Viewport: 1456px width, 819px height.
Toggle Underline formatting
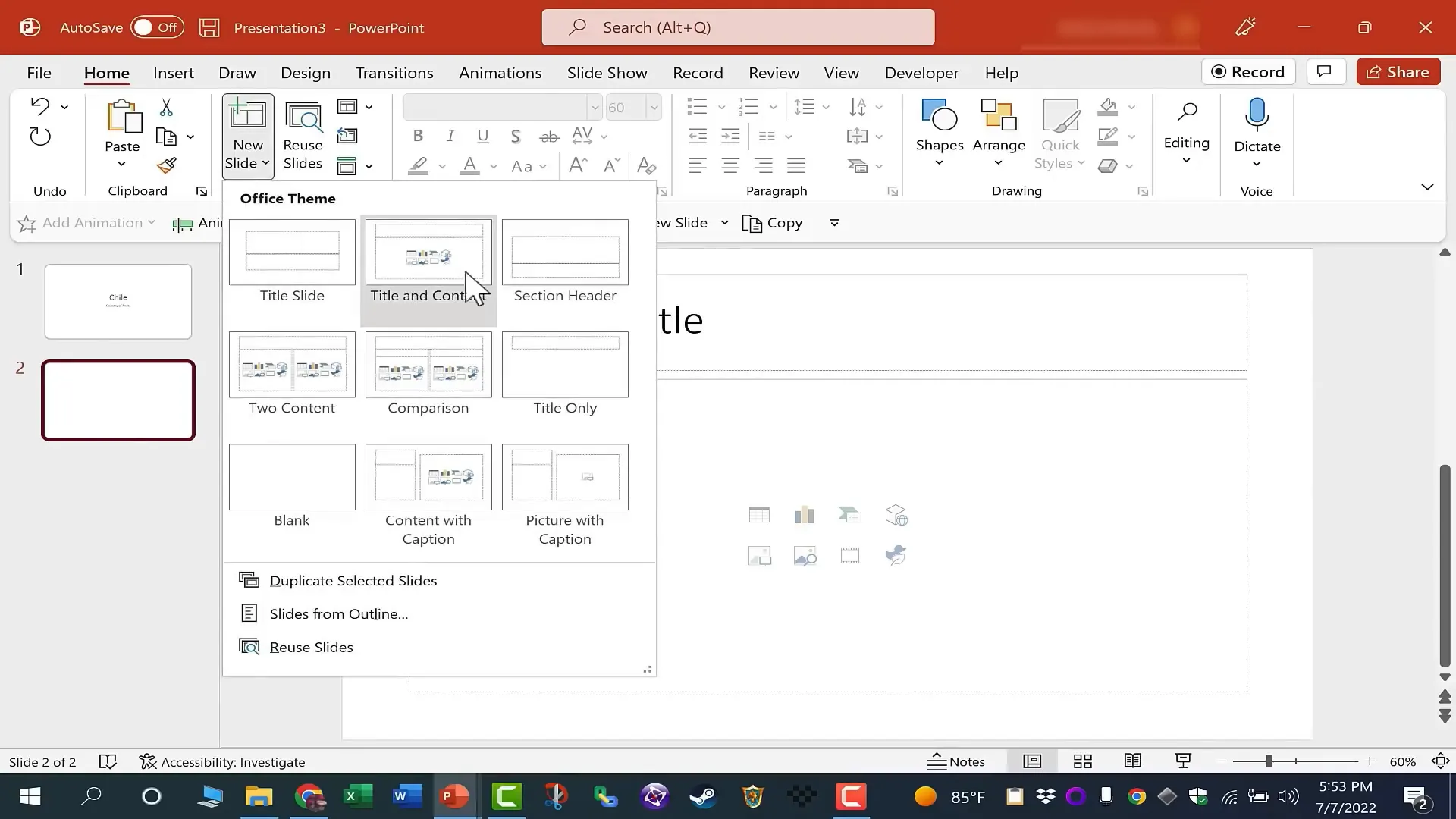(483, 136)
